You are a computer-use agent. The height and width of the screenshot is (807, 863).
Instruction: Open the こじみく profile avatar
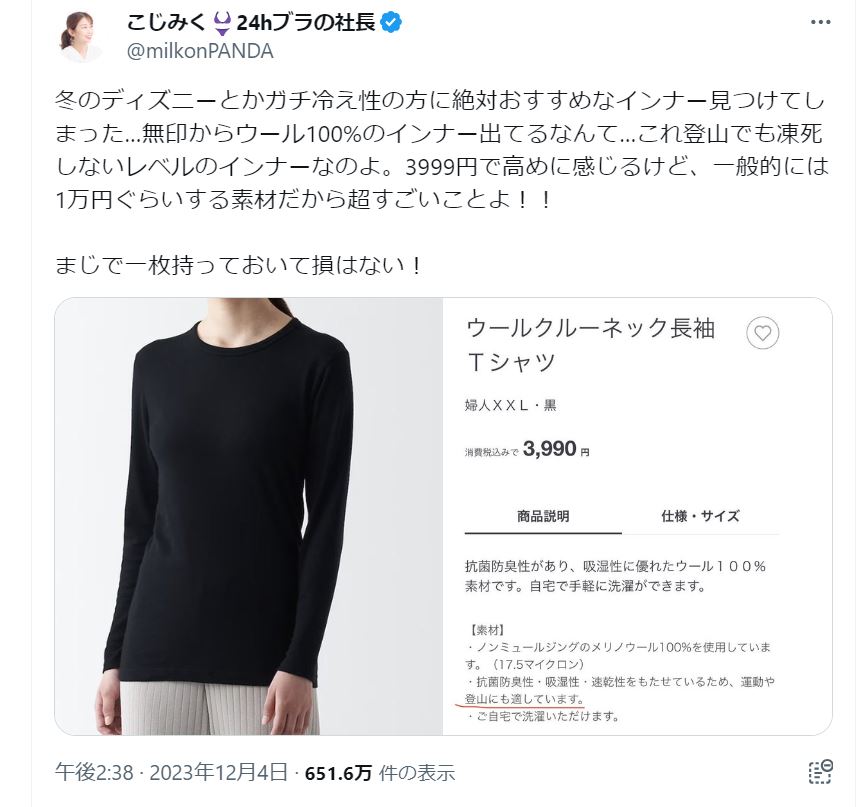pyautogui.click(x=82, y=36)
